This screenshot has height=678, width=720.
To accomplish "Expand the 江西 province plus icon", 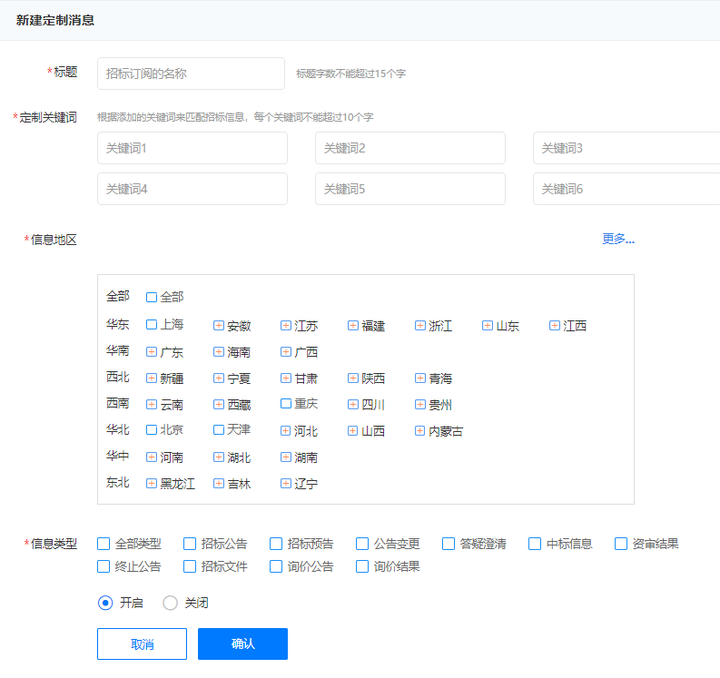I will [554, 325].
